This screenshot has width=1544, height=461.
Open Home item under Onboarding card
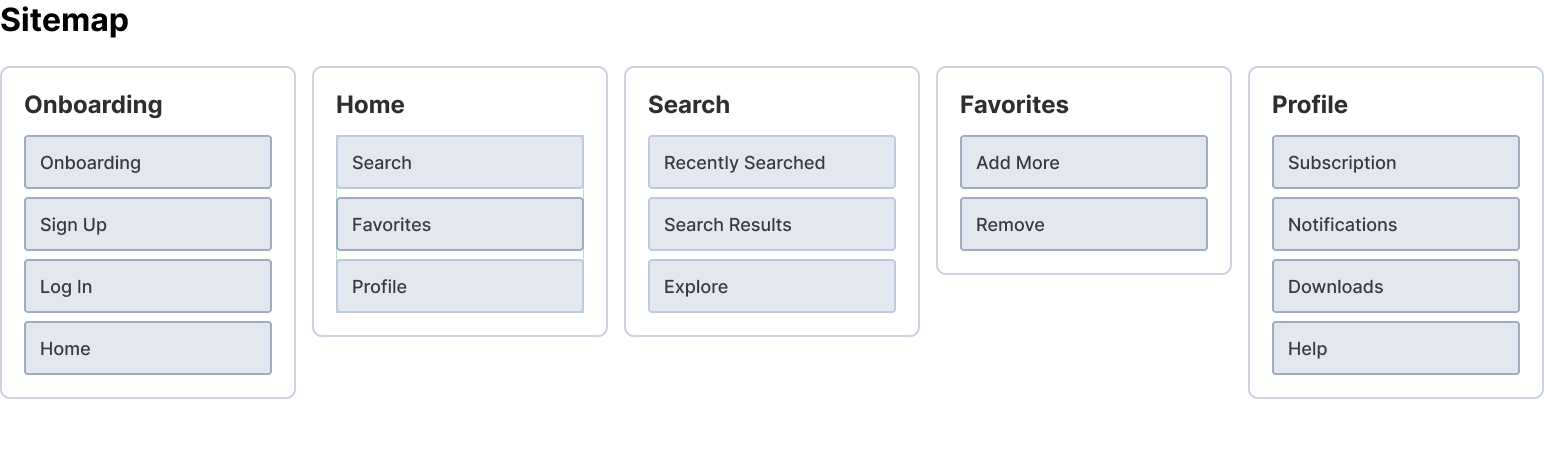(147, 348)
